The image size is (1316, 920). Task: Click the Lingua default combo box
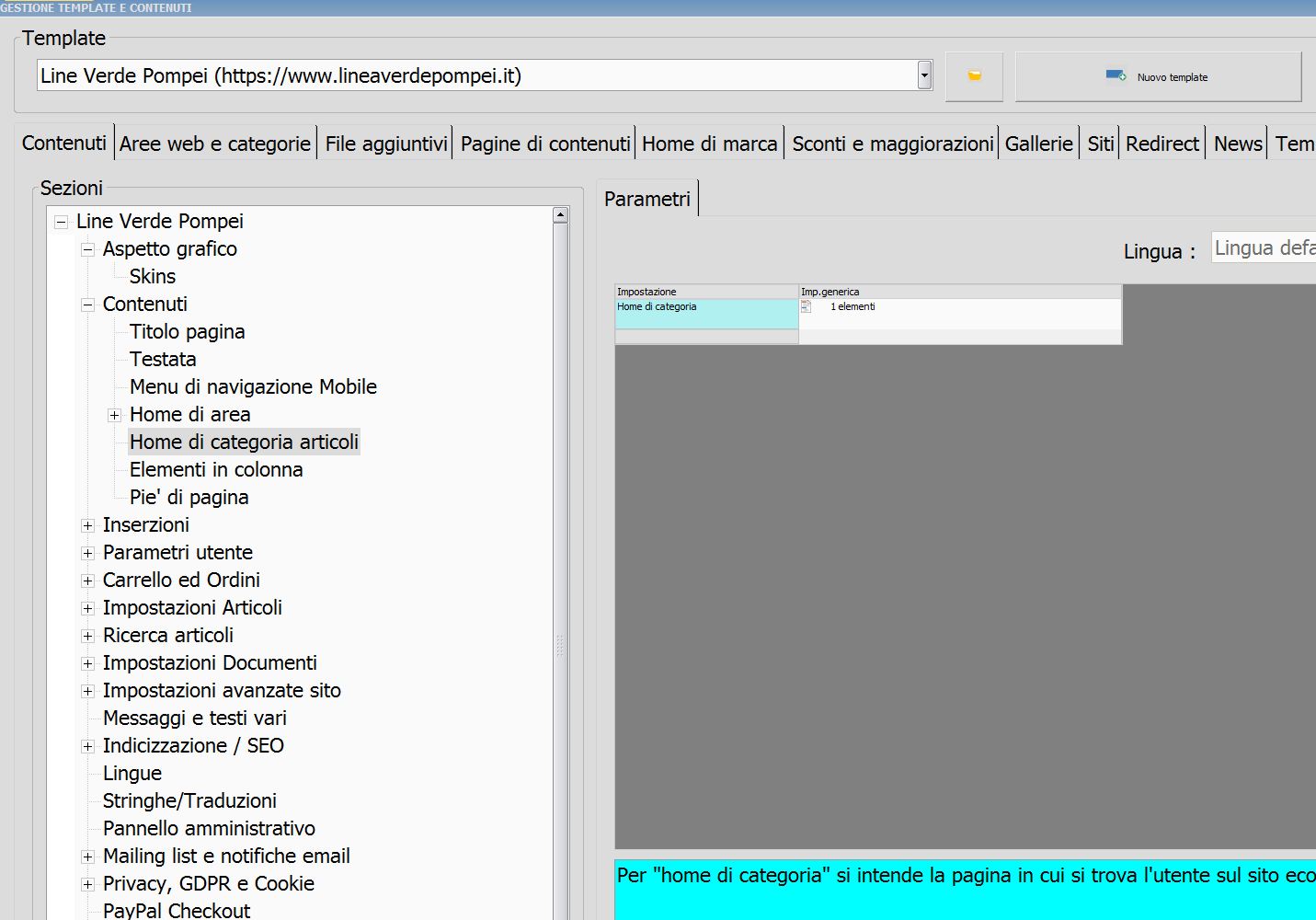1264,247
